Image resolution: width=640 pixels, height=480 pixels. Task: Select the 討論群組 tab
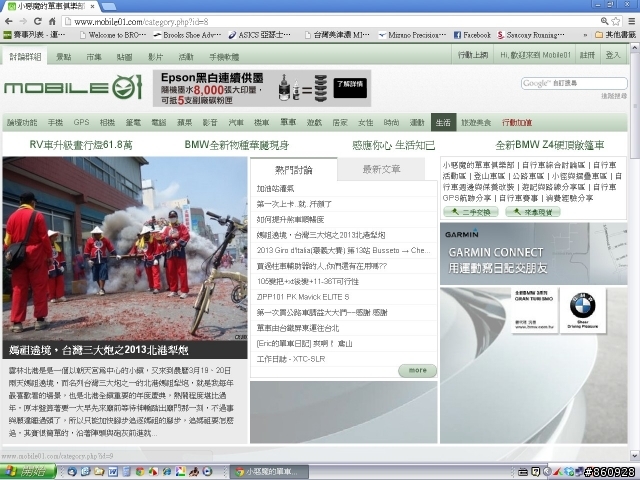25,56
